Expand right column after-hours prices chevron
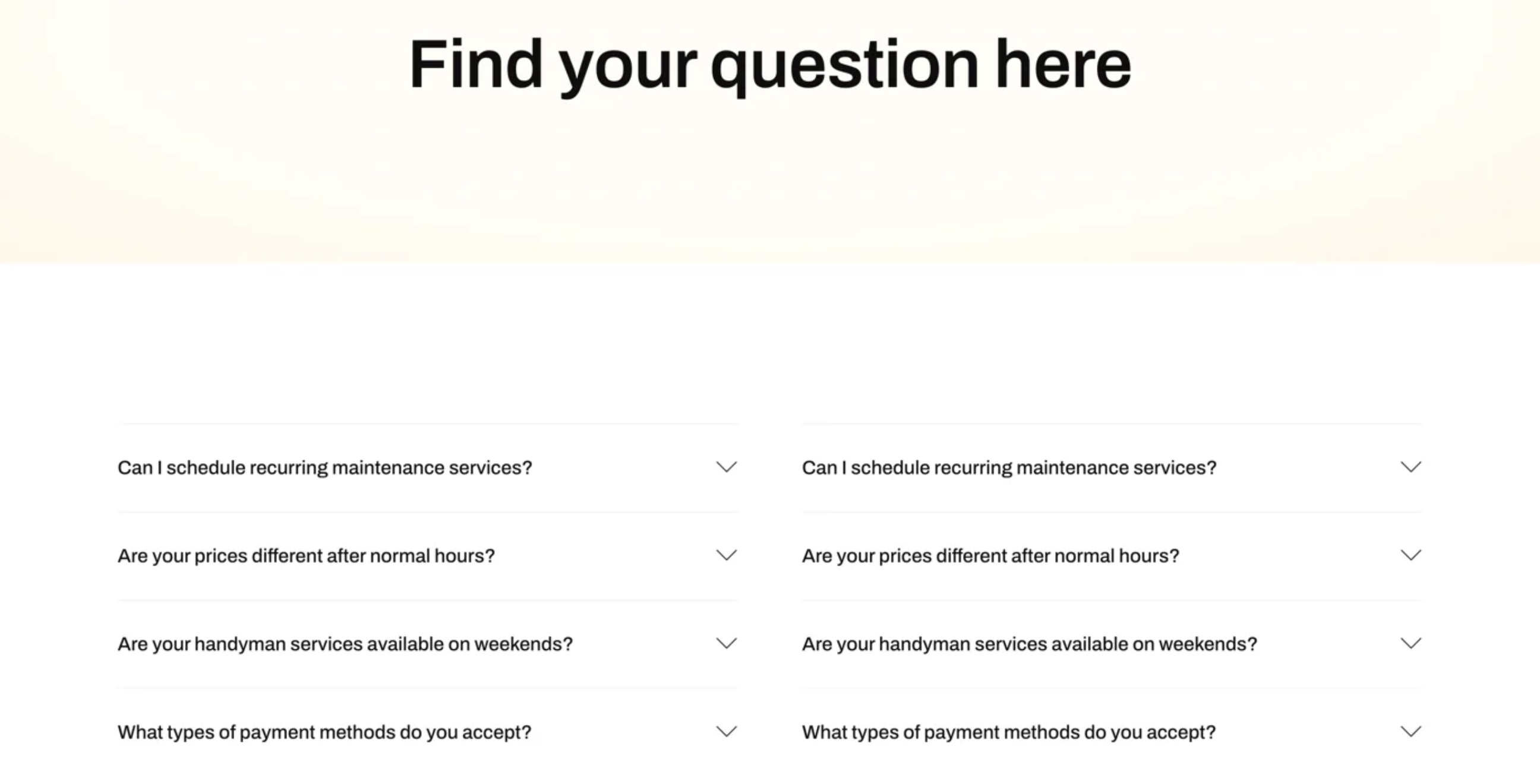1540x784 pixels. click(x=1411, y=555)
